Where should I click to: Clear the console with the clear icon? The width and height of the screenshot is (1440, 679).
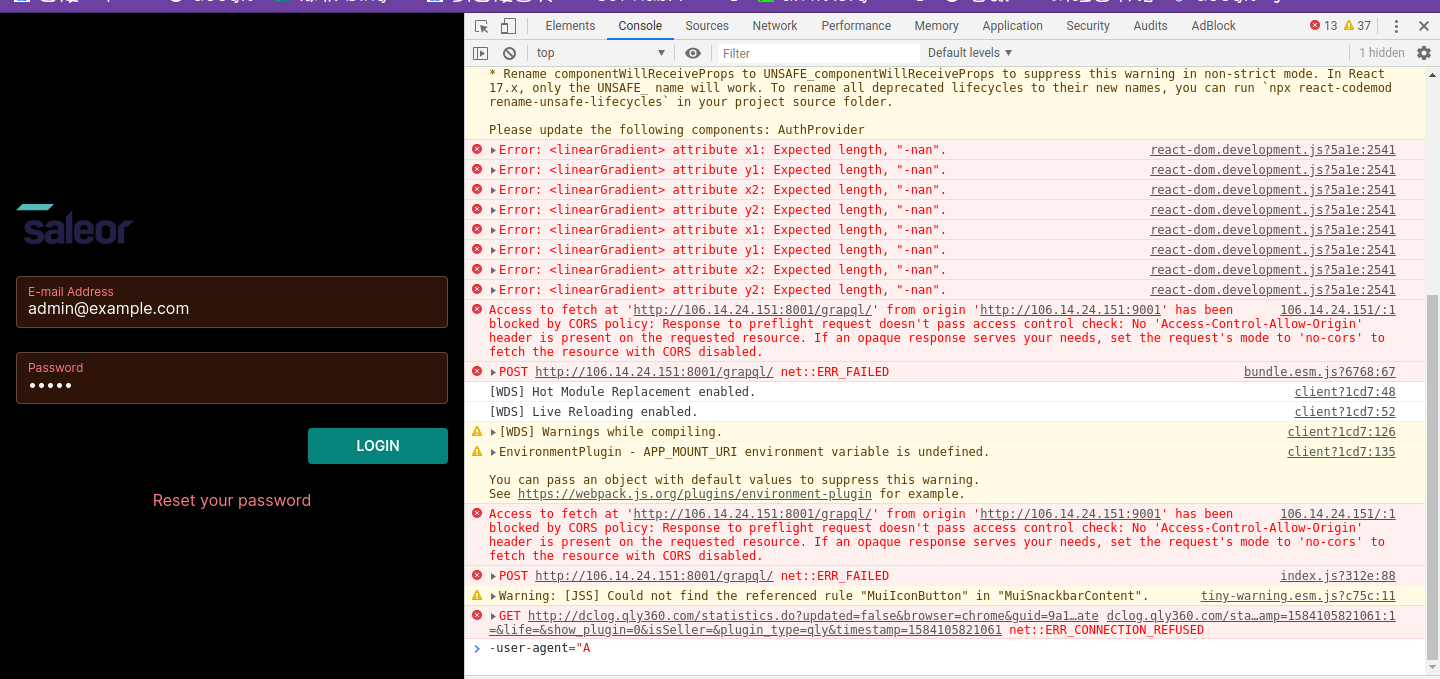point(509,53)
